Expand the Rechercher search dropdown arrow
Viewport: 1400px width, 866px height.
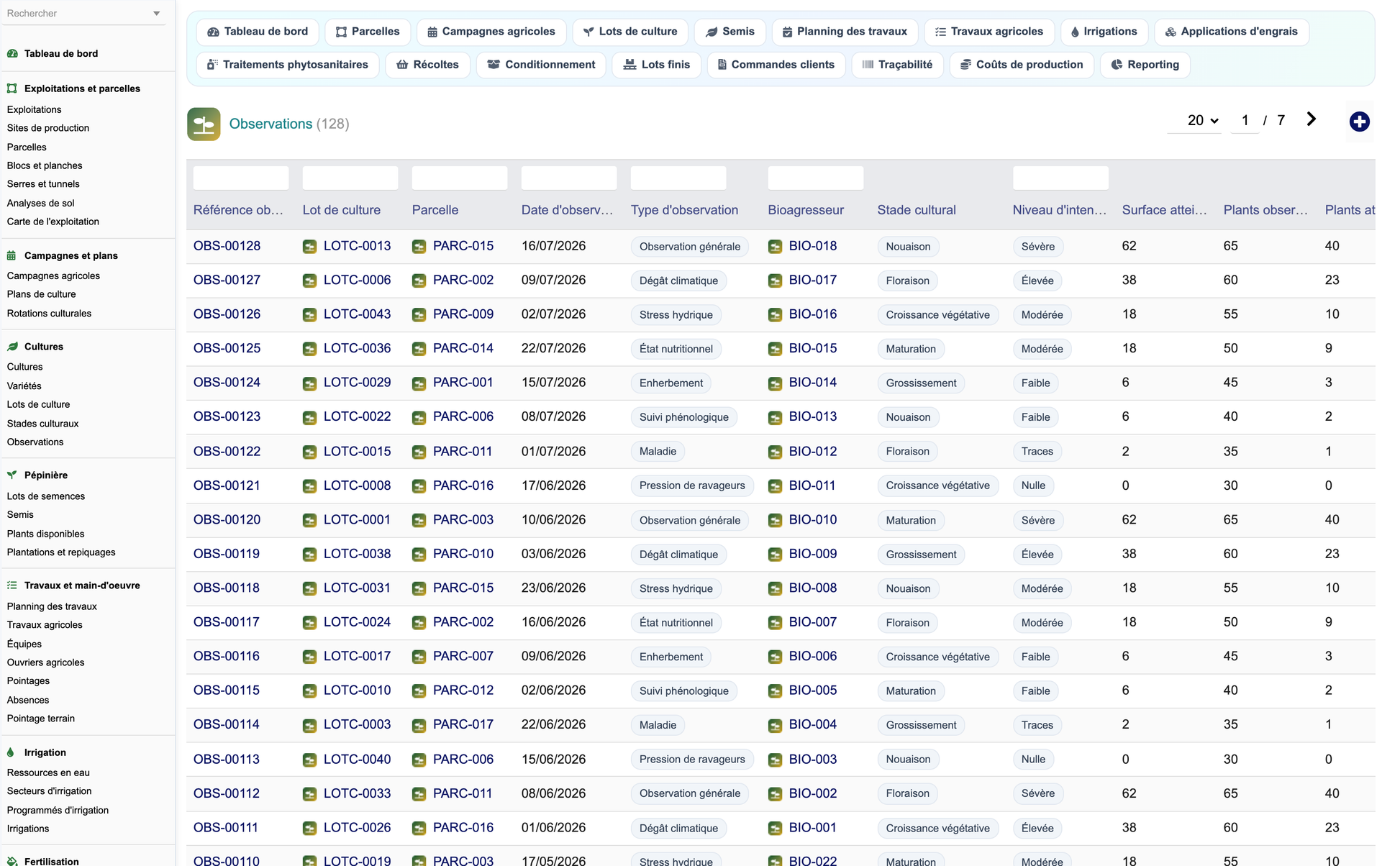pyautogui.click(x=157, y=14)
